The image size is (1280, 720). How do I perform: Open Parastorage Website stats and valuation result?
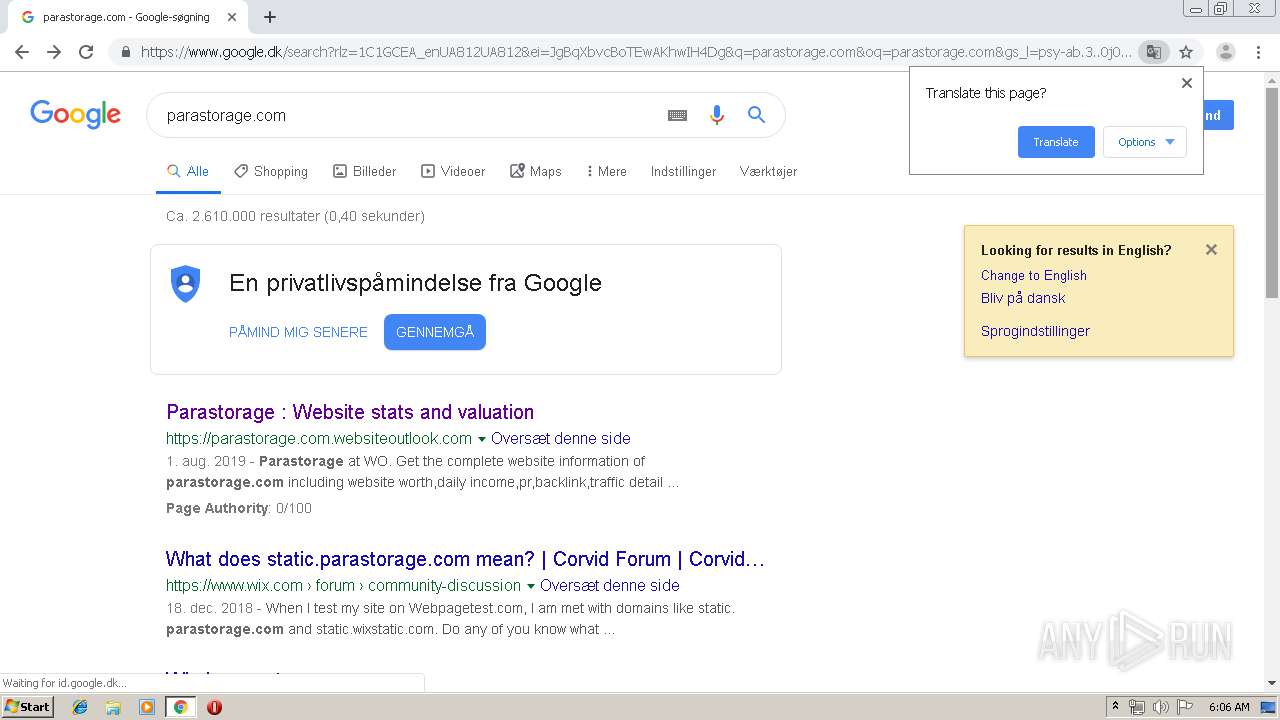click(350, 412)
